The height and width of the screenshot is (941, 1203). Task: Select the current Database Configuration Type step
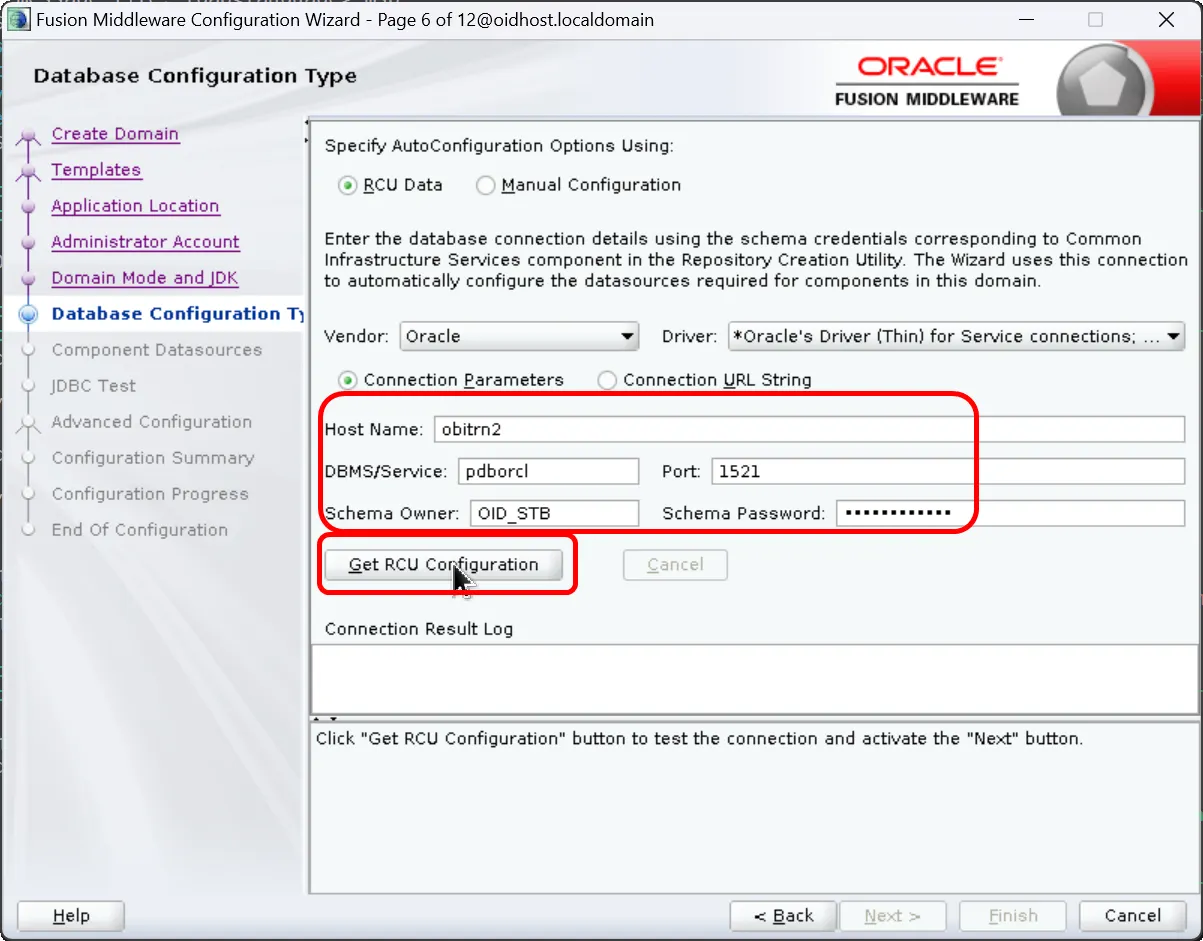tap(176, 314)
